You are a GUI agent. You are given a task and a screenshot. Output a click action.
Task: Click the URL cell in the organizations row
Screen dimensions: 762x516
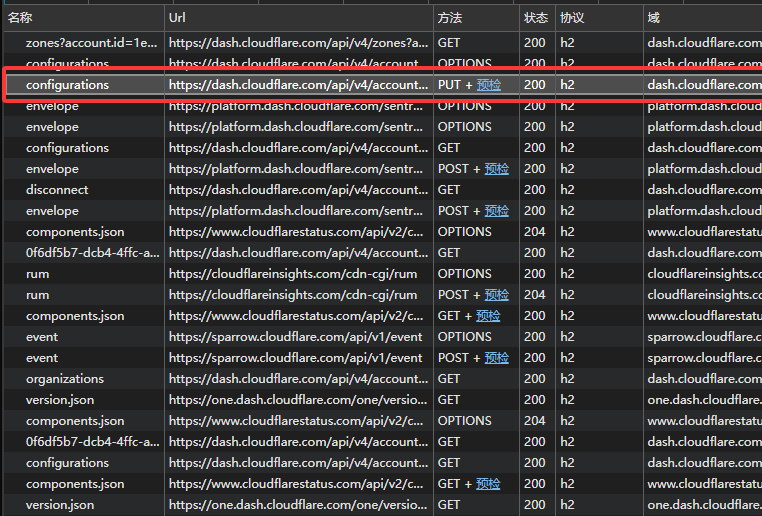click(298, 379)
